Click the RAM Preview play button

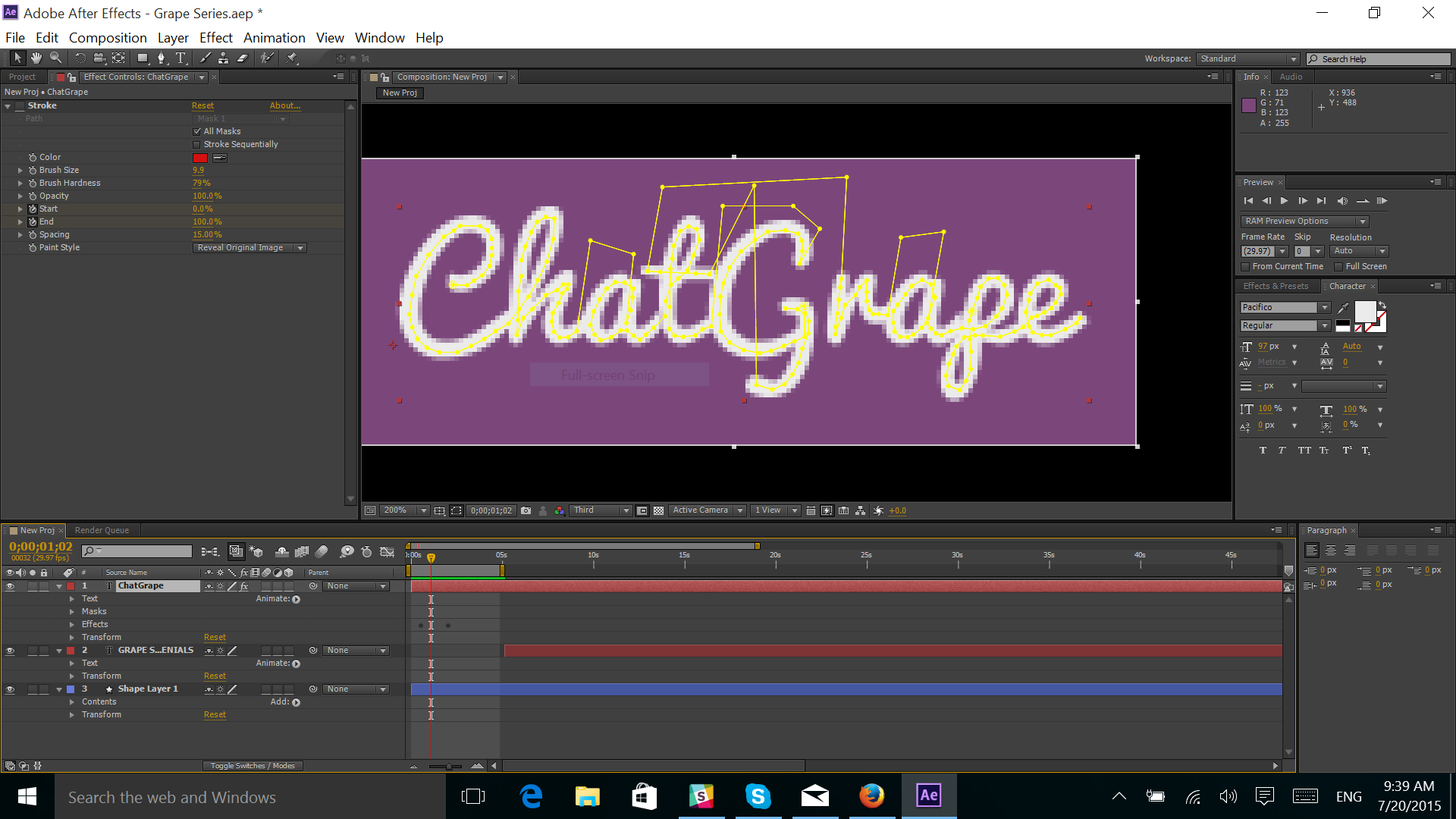[x=1383, y=200]
